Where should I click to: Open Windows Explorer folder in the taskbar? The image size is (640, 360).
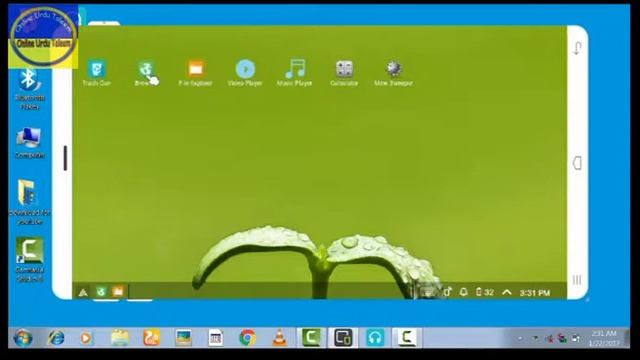click(120, 338)
